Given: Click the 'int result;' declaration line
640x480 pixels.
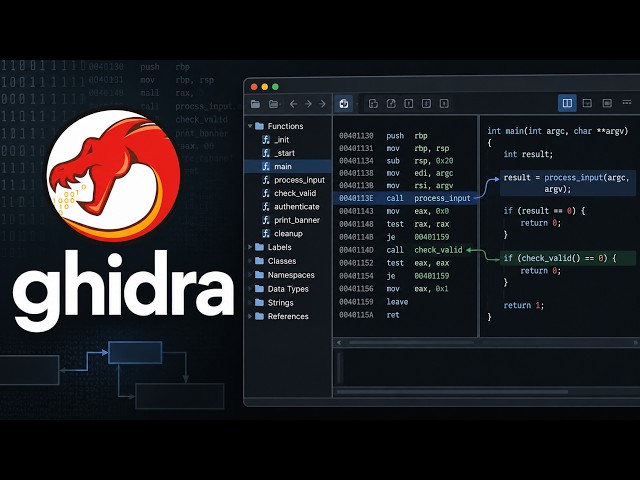Looking at the screenshot, I should pyautogui.click(x=528, y=154).
